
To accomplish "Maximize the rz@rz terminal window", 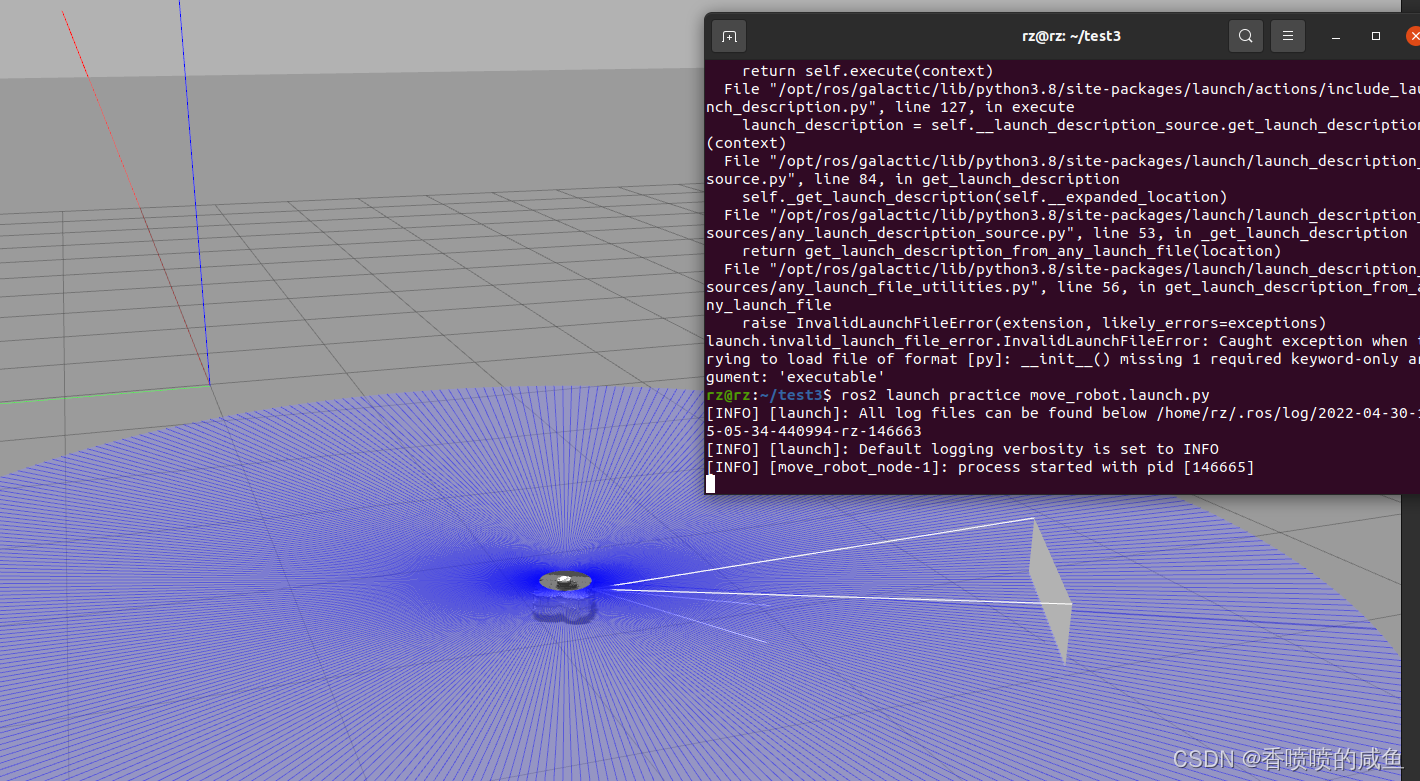I will click(1376, 36).
